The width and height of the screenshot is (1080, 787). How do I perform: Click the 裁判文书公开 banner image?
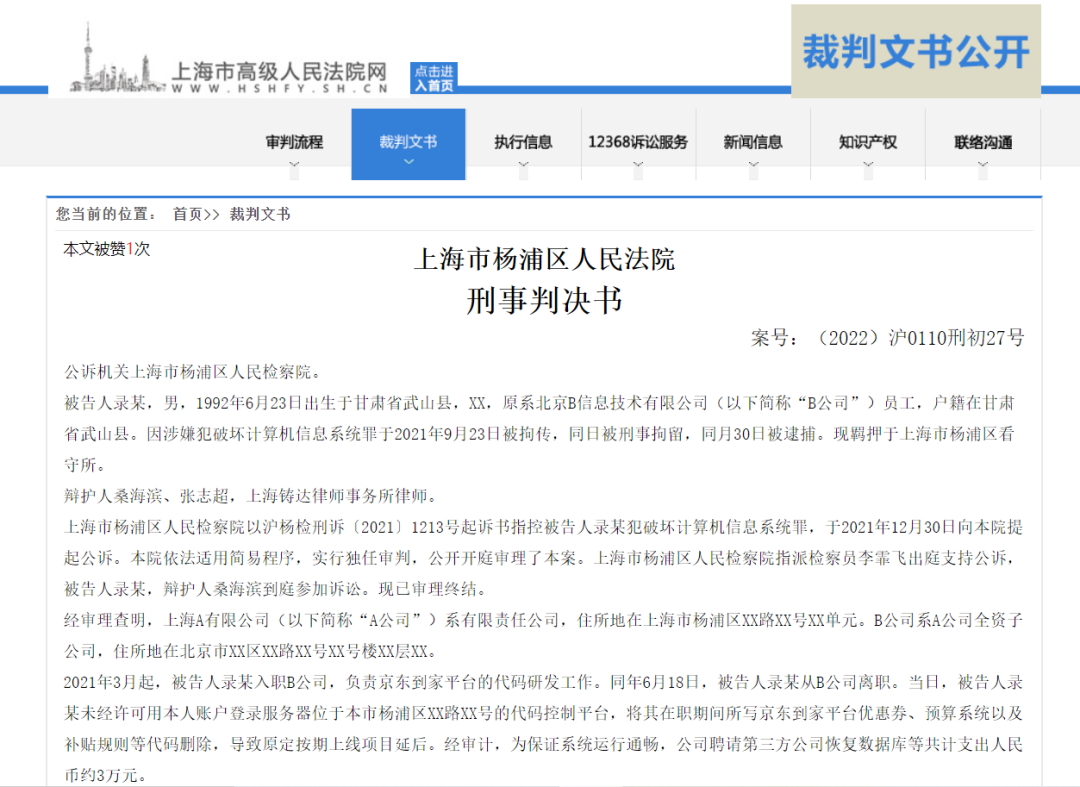click(915, 52)
